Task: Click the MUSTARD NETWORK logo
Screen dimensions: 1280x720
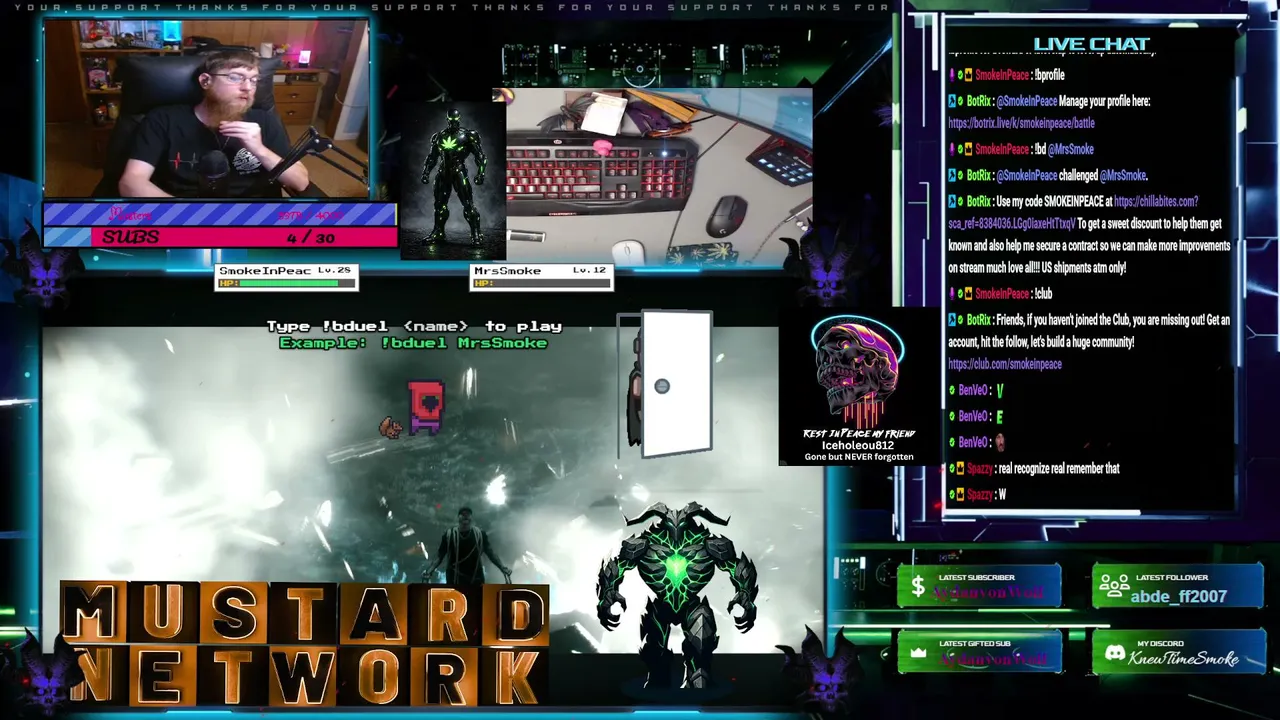Action: click(304, 642)
